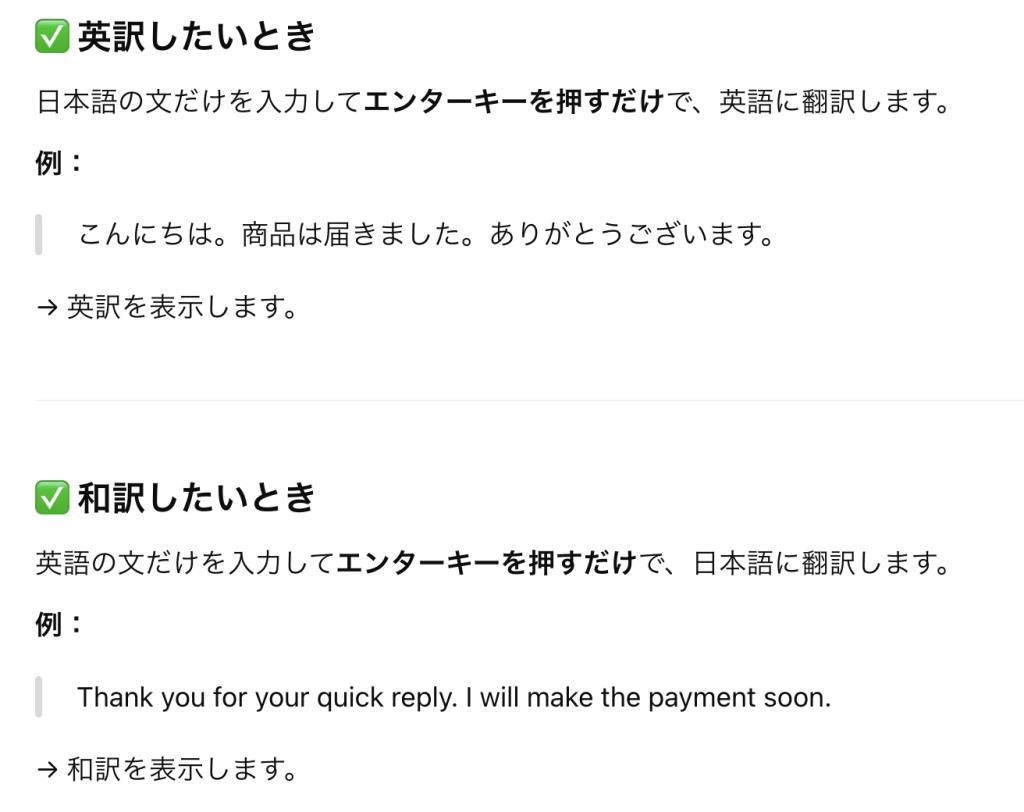Click the gray quote bar beside English example
Image resolution: width=1024 pixels, height=812 pixels.
point(39,697)
